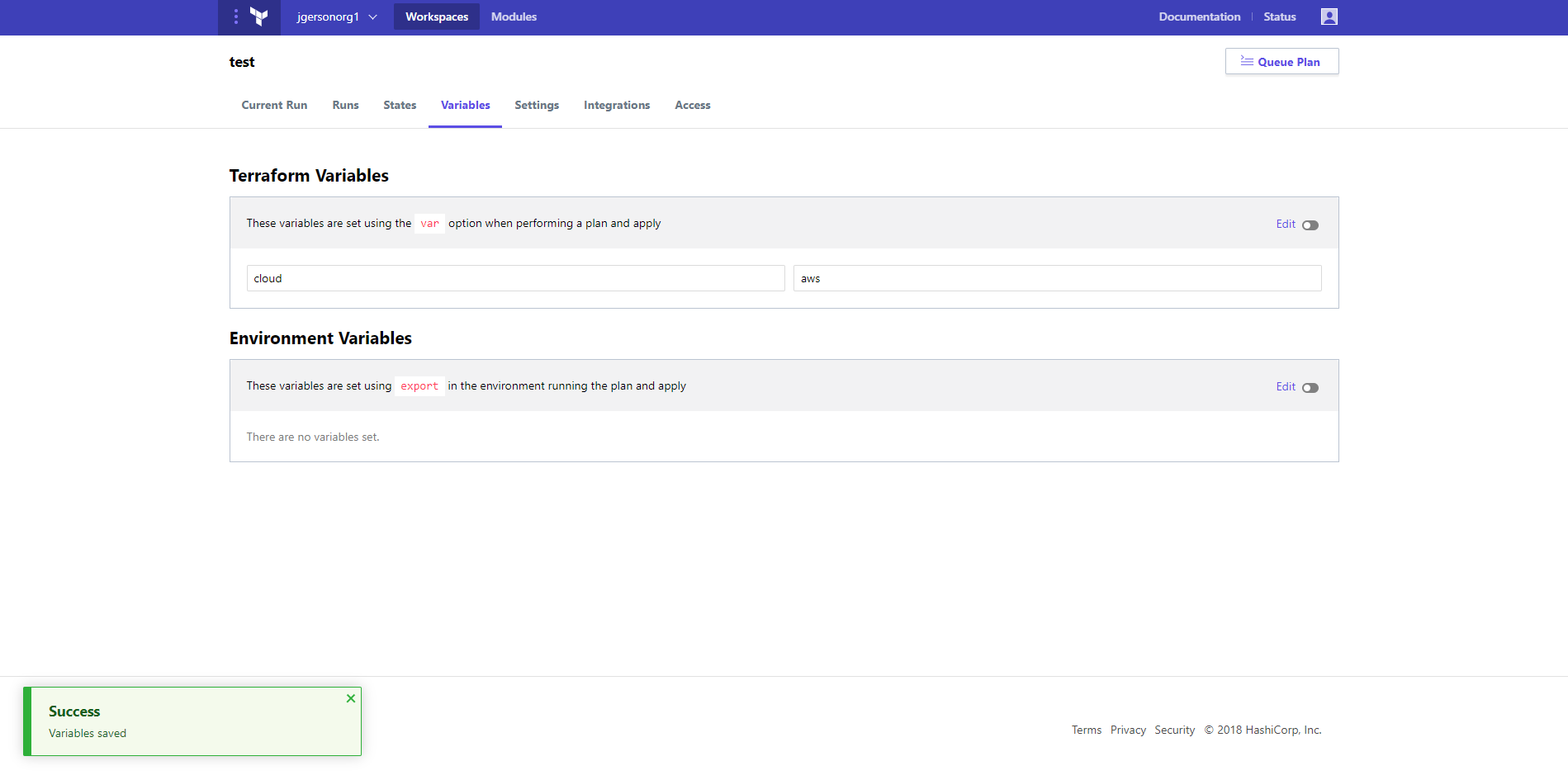
Task: Expand the jgersonorg1 organization dropdown
Action: point(337,17)
